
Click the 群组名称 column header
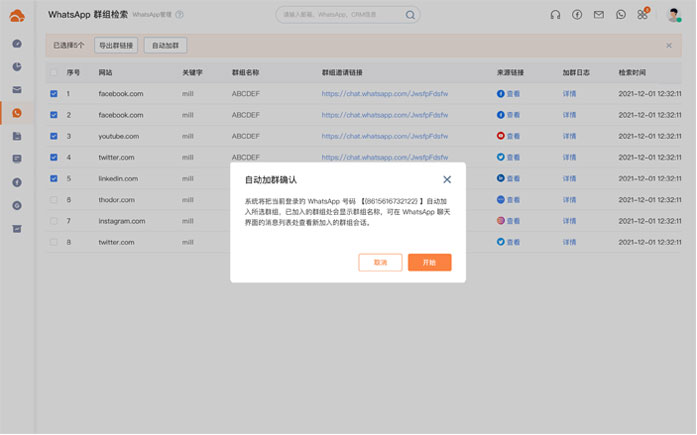[245, 72]
